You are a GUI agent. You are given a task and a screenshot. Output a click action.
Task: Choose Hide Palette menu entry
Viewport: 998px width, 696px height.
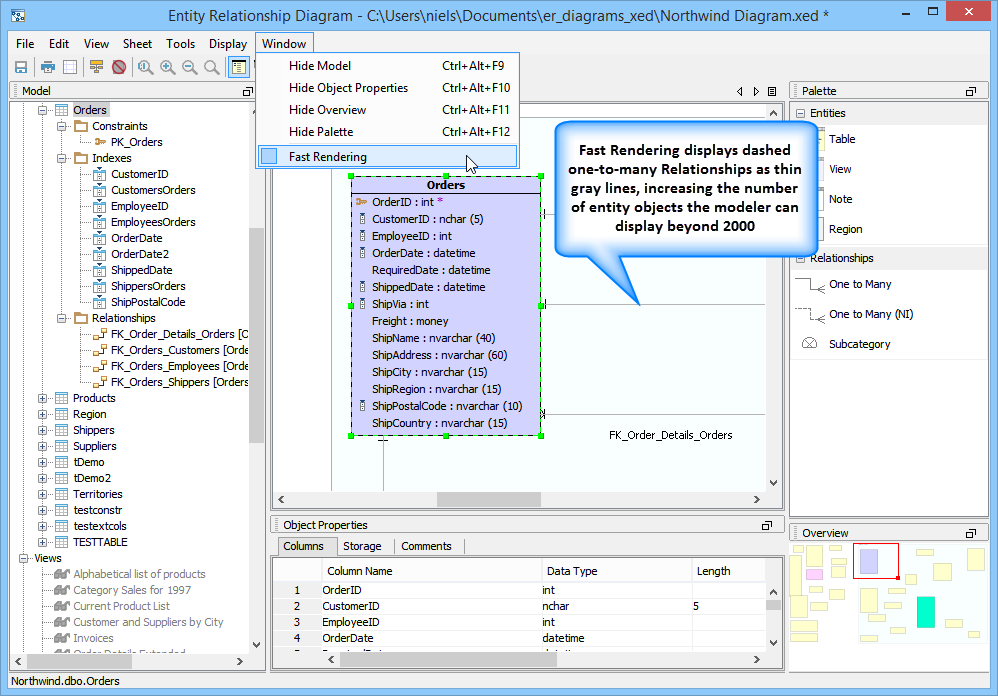(x=388, y=132)
